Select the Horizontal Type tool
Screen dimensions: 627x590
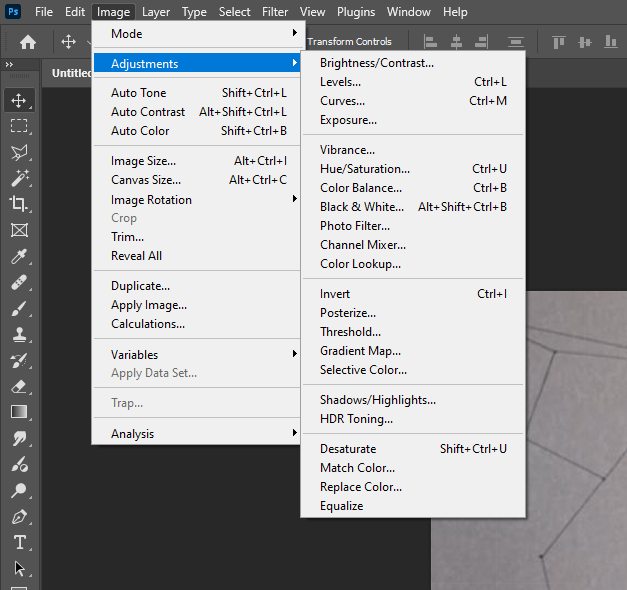coord(20,543)
